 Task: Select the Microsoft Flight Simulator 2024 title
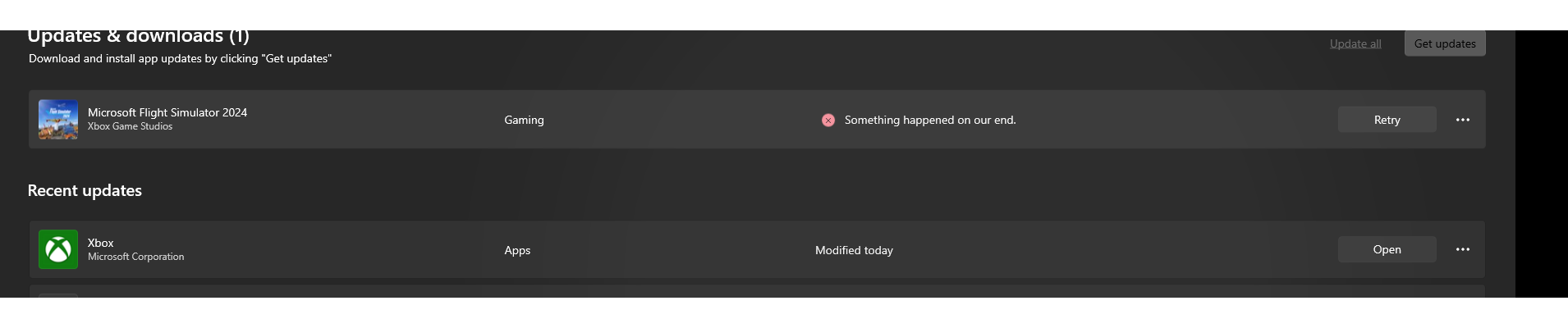click(167, 112)
